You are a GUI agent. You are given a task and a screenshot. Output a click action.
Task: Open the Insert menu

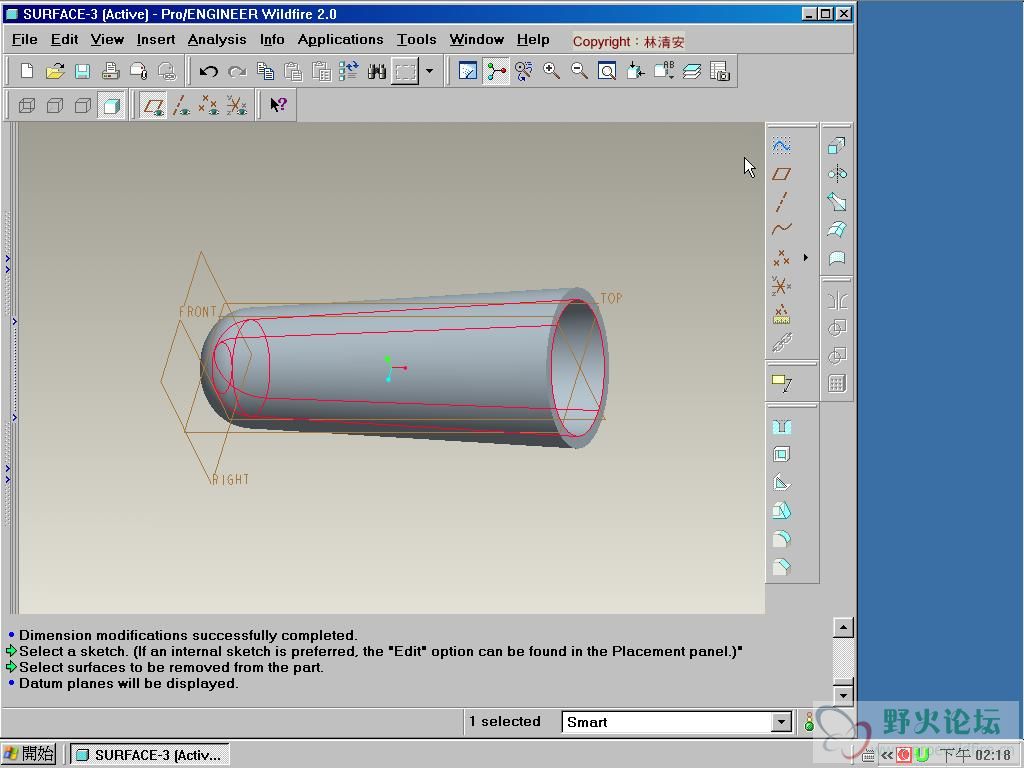155,40
